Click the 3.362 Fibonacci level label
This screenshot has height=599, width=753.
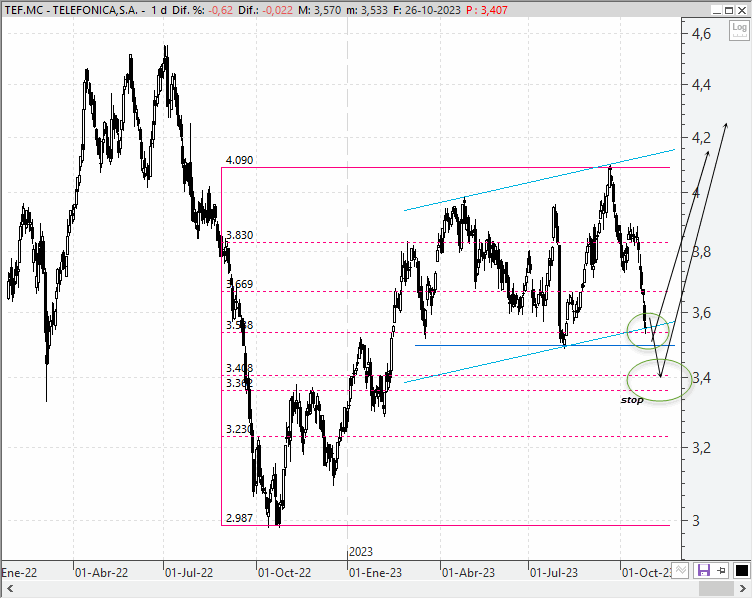click(239, 383)
